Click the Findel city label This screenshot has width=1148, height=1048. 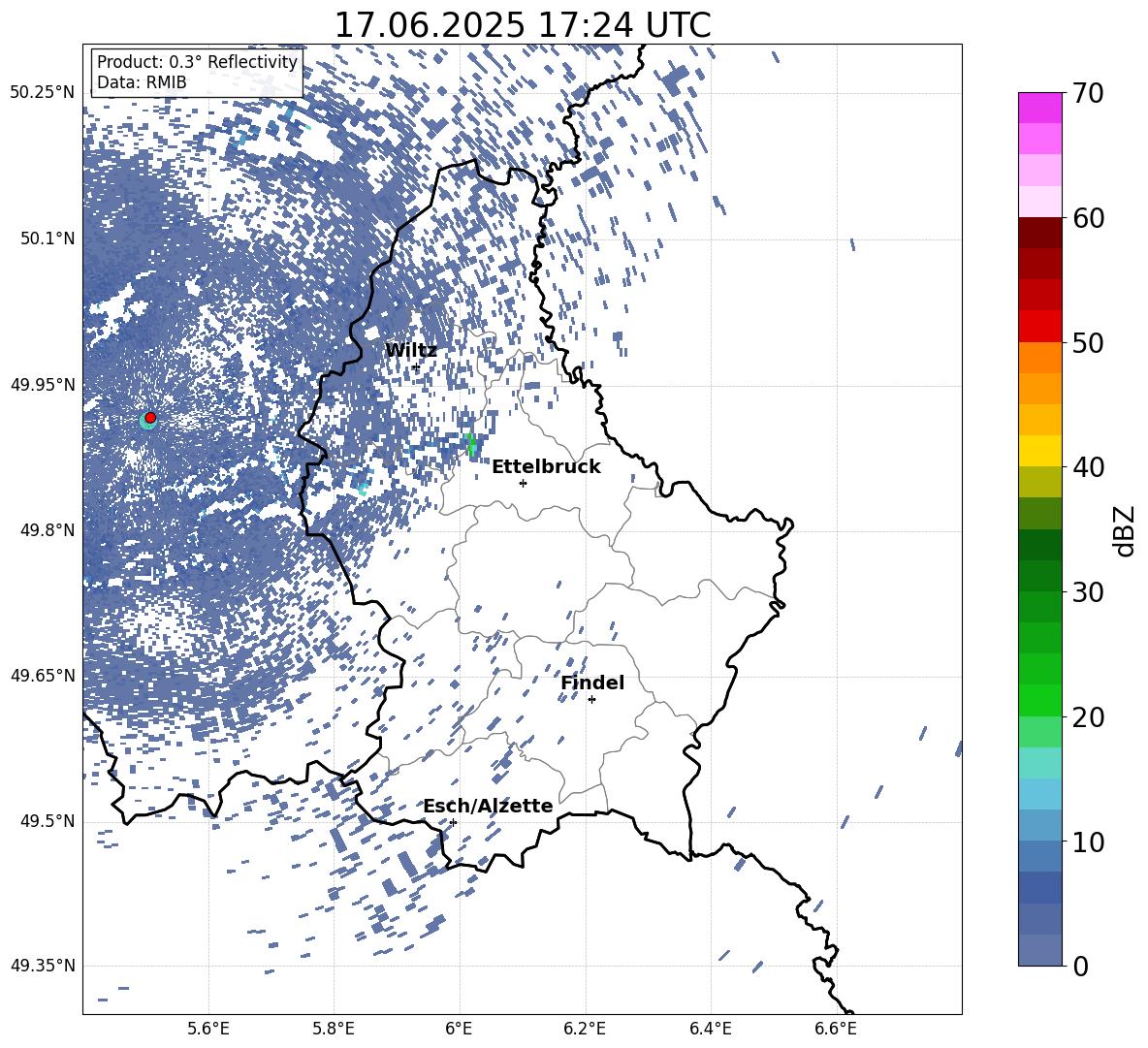592,683
